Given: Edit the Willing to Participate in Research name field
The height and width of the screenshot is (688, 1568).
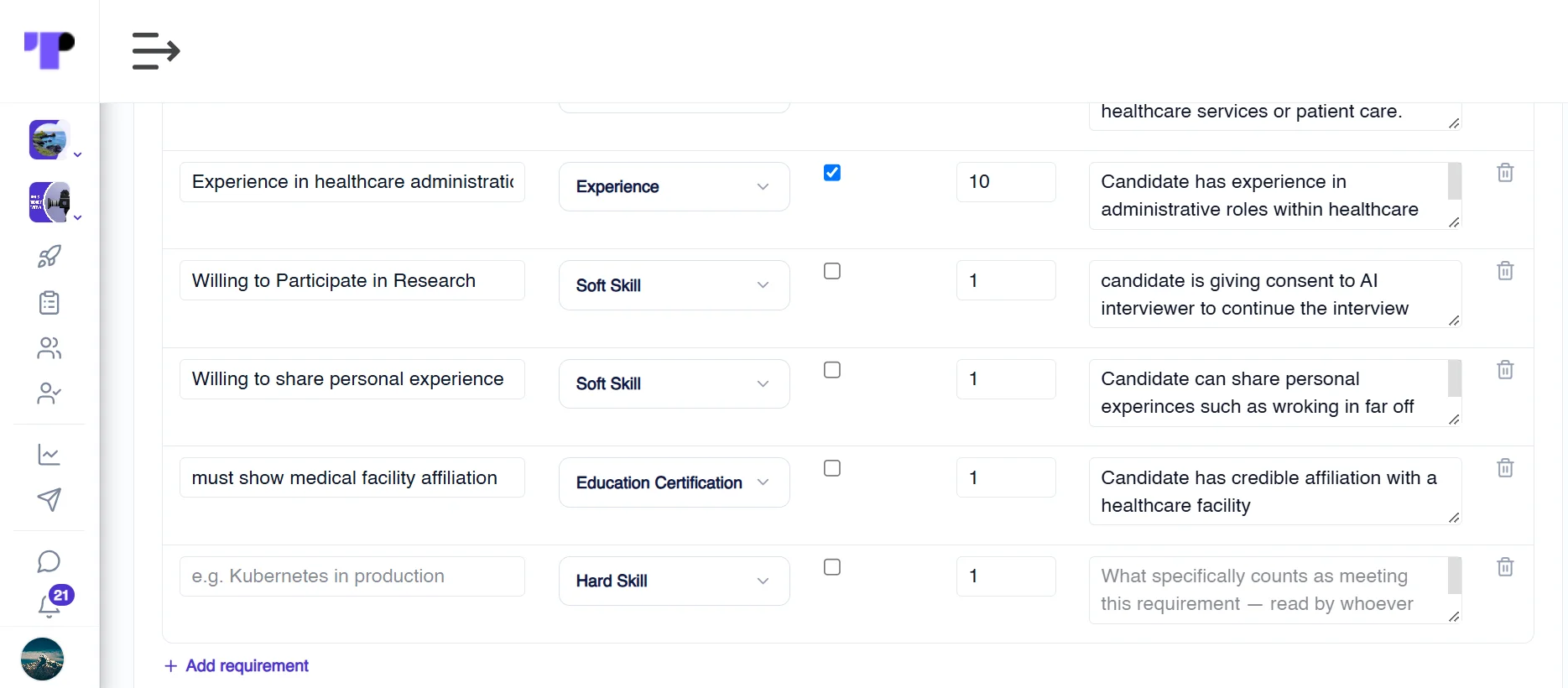Looking at the screenshot, I should coord(352,280).
